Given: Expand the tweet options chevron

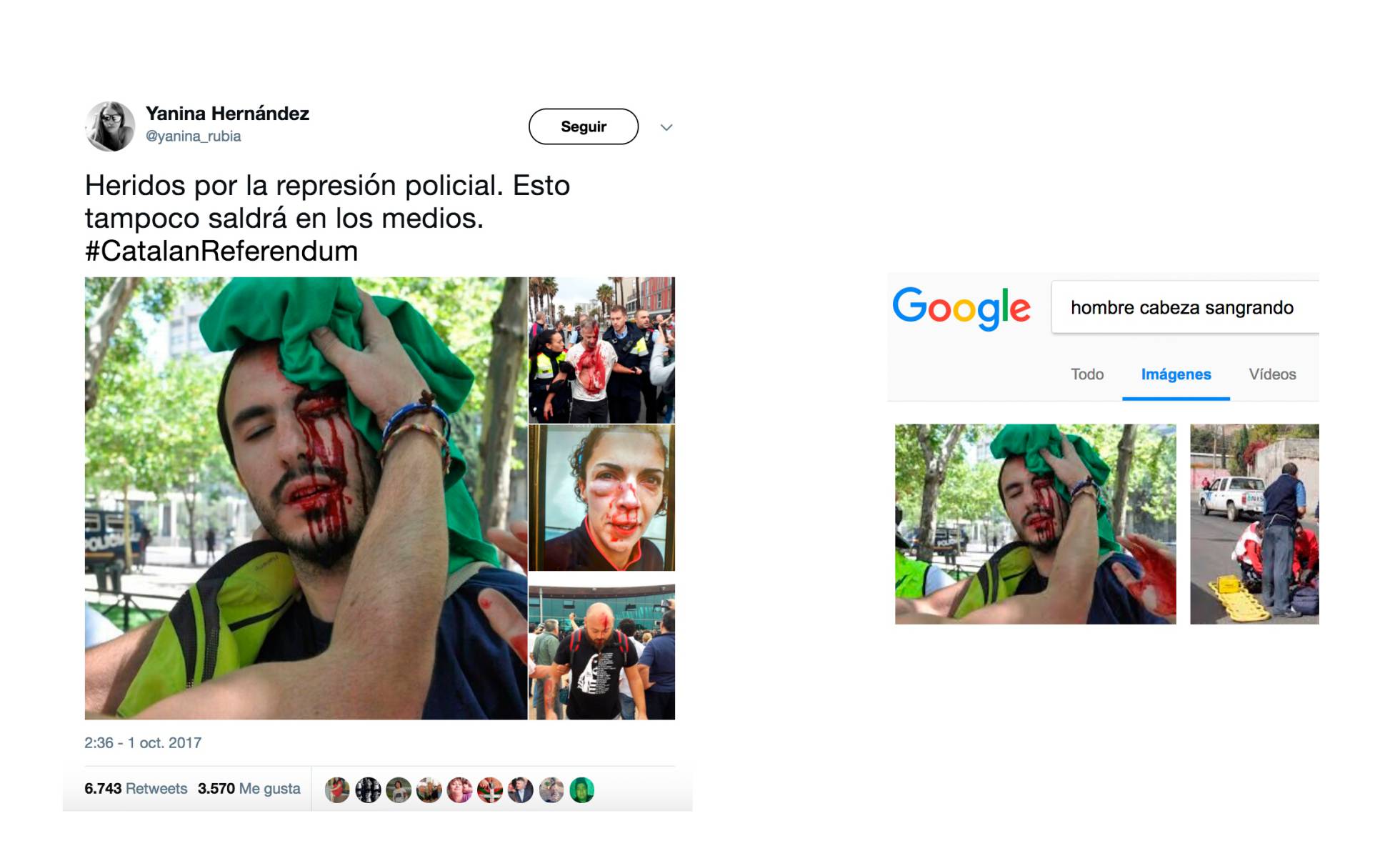Looking at the screenshot, I should coord(666,127).
